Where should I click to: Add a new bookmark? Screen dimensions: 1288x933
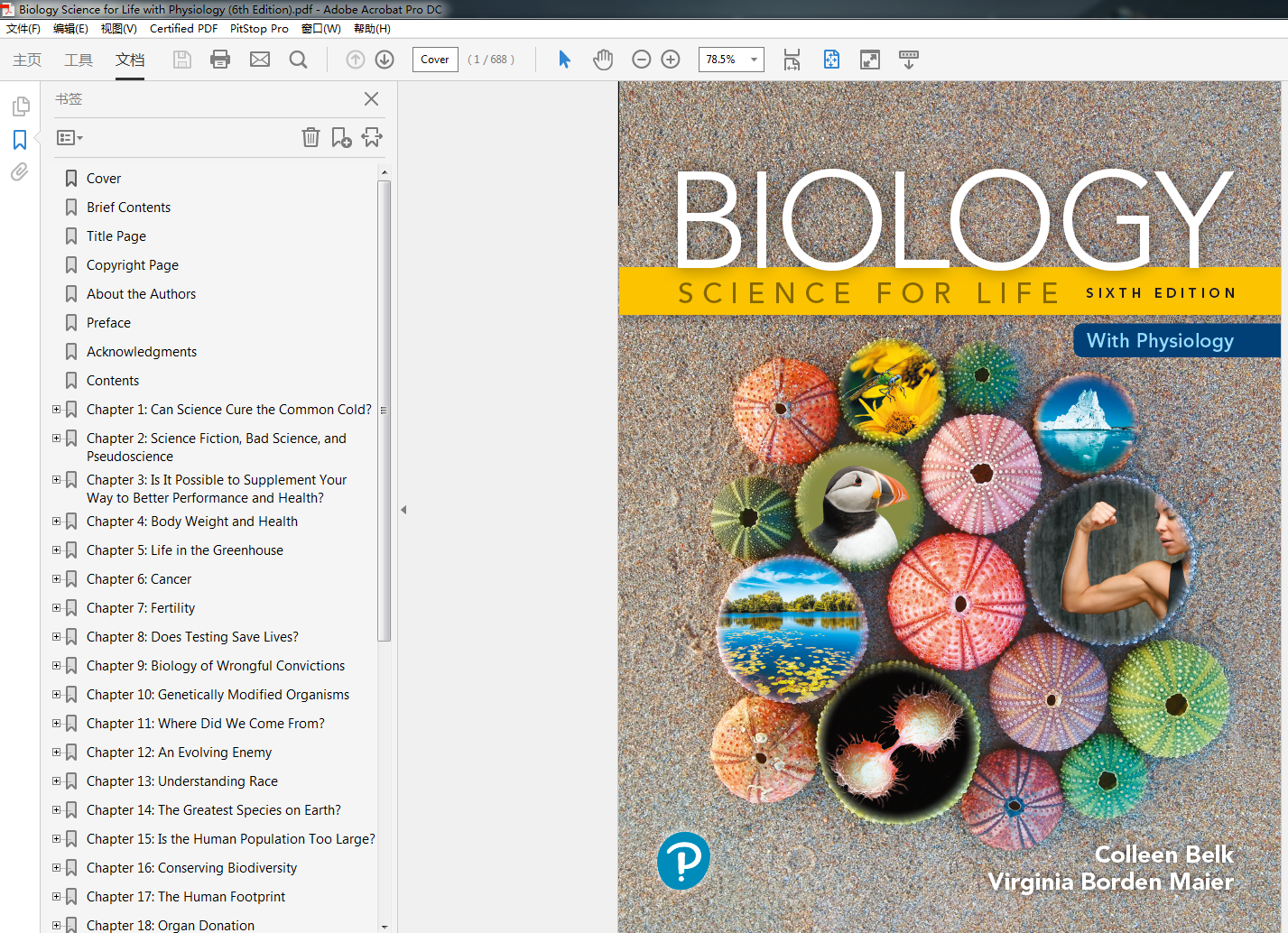coord(341,137)
